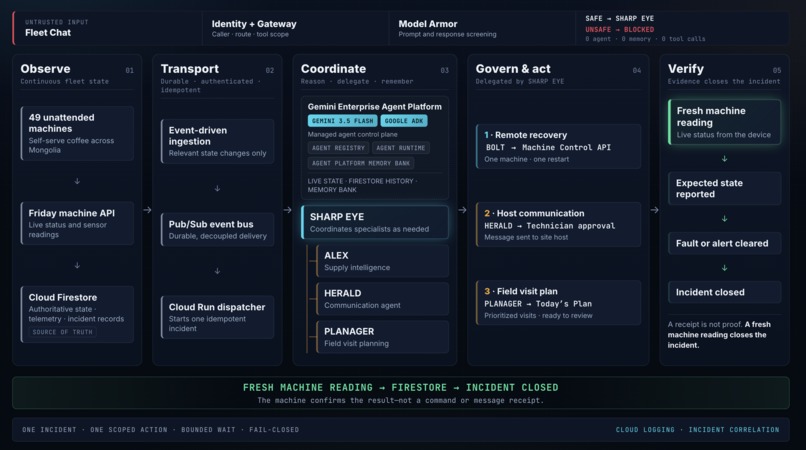806x450 pixels.
Task: Click the 'CLOUD LOGGING · INCIDENT CORRELATION' footer text
Action: pos(698,429)
